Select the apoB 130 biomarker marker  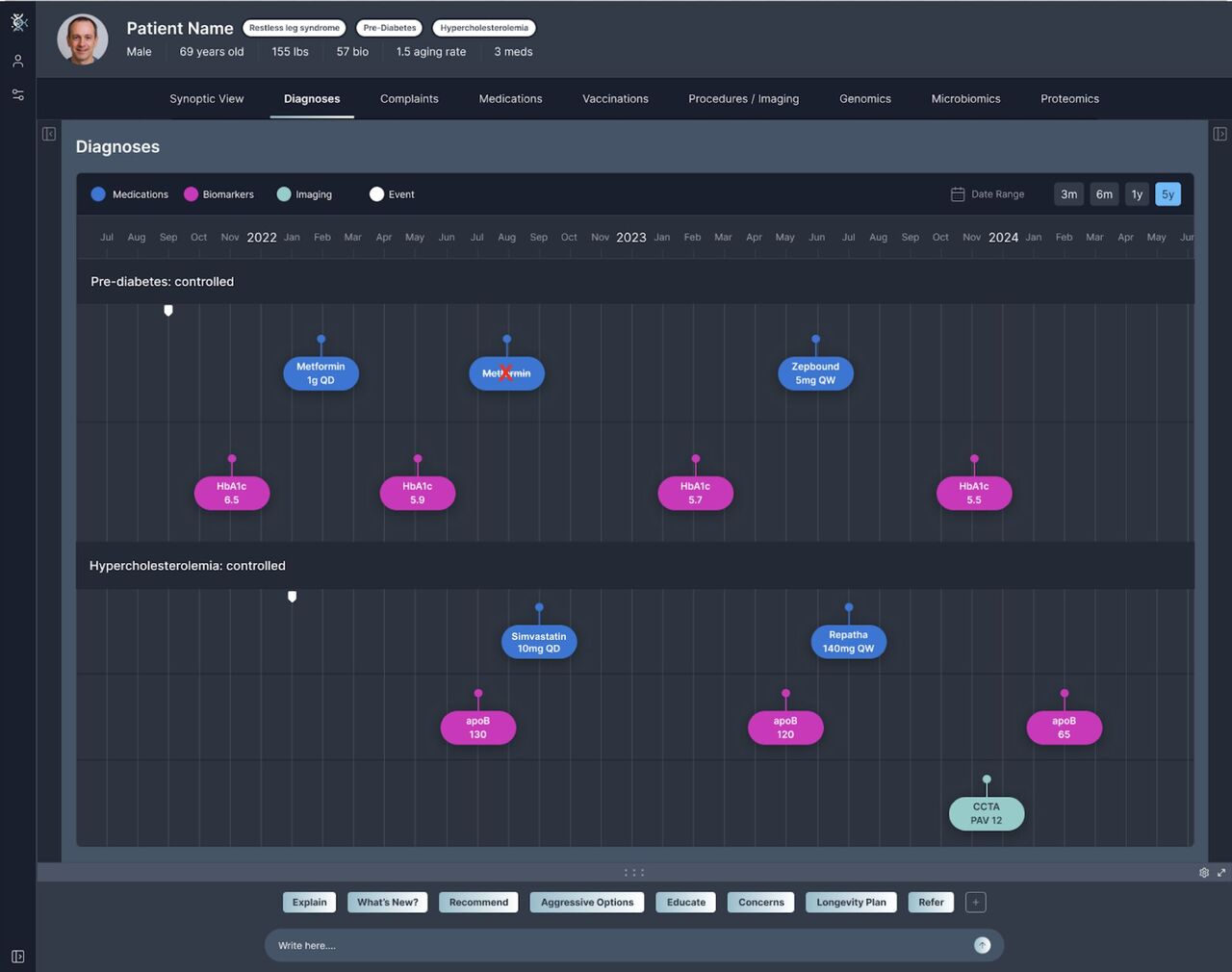[478, 728]
